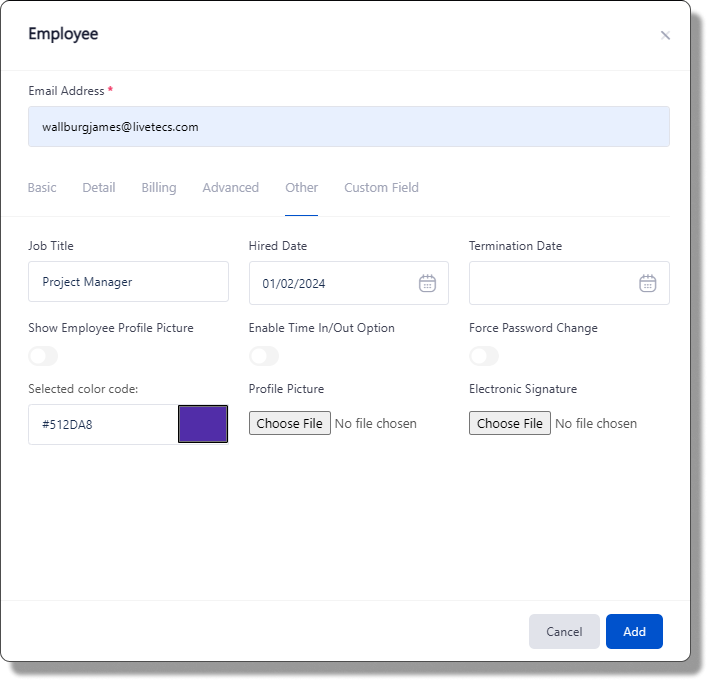
Task: Select the Advanced tab
Action: point(230,188)
